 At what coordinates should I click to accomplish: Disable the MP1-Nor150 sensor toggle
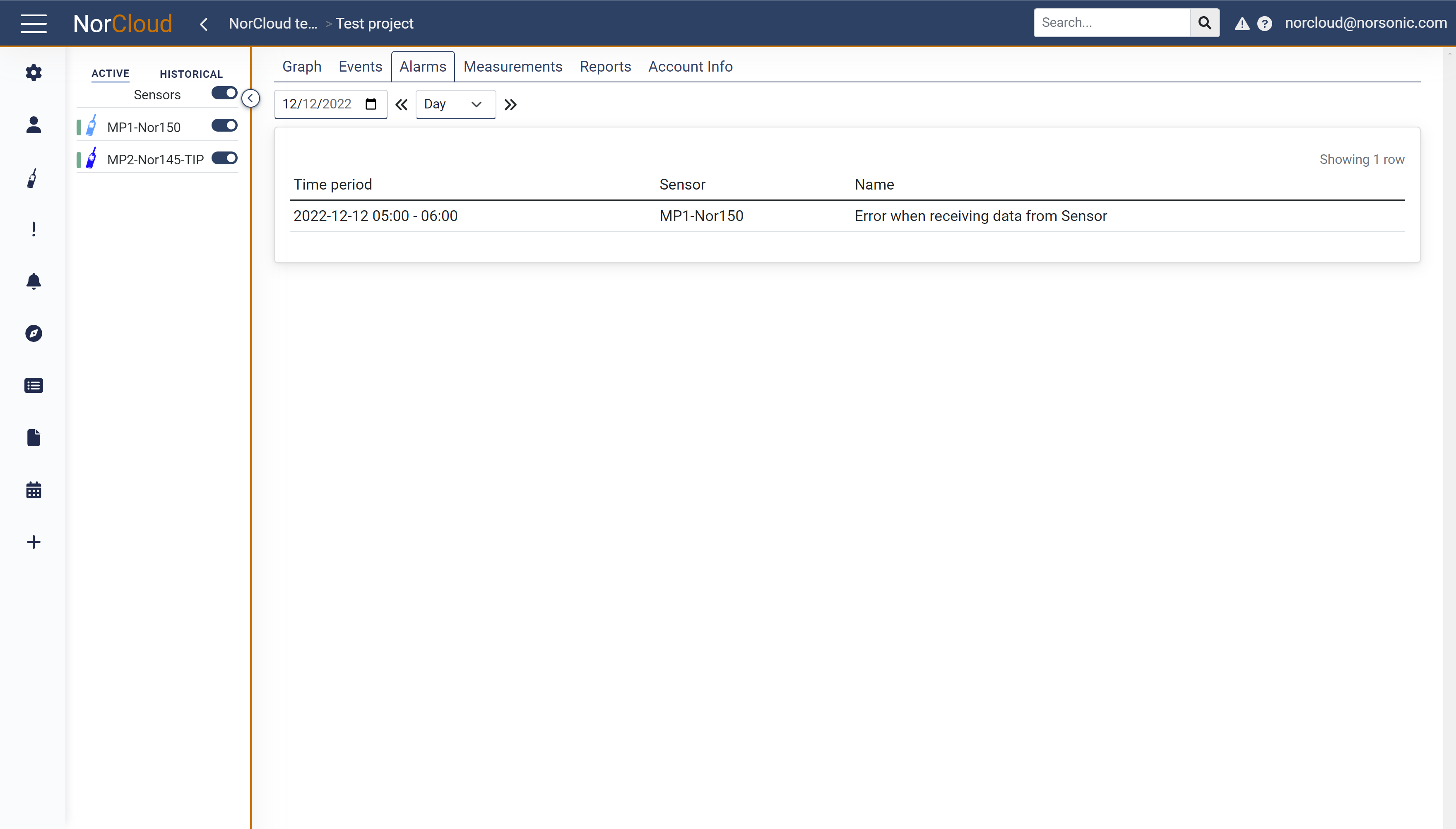pos(224,126)
